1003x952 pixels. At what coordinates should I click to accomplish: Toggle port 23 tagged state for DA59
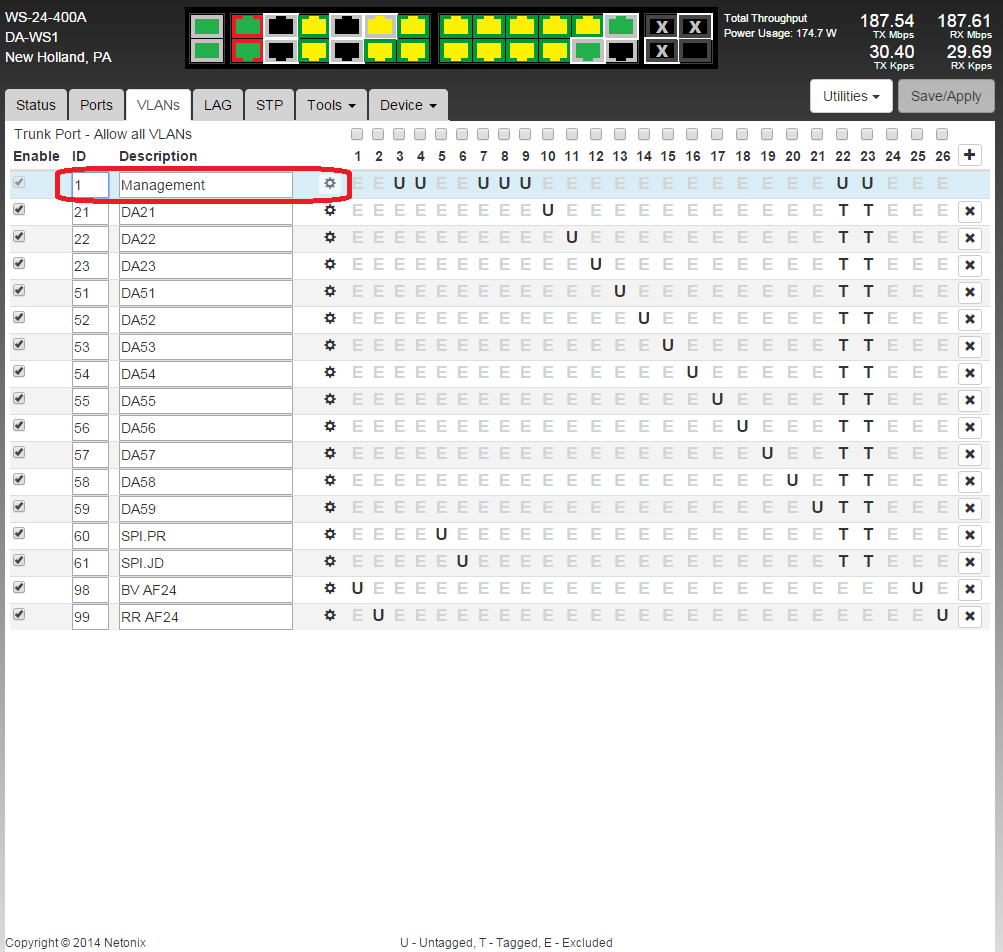(x=868, y=507)
